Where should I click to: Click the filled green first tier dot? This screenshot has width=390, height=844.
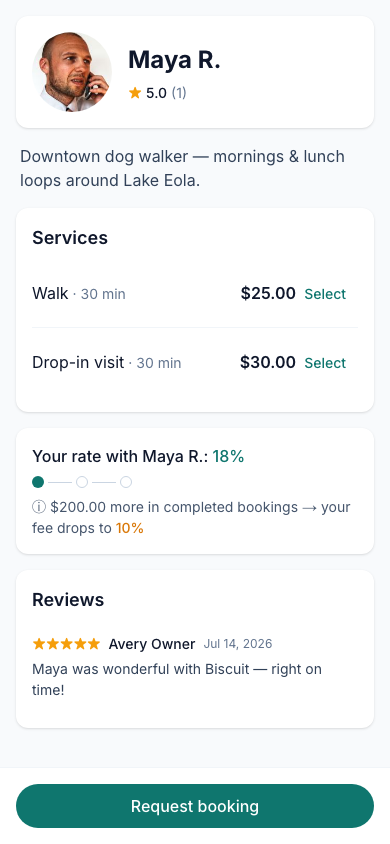click(38, 482)
